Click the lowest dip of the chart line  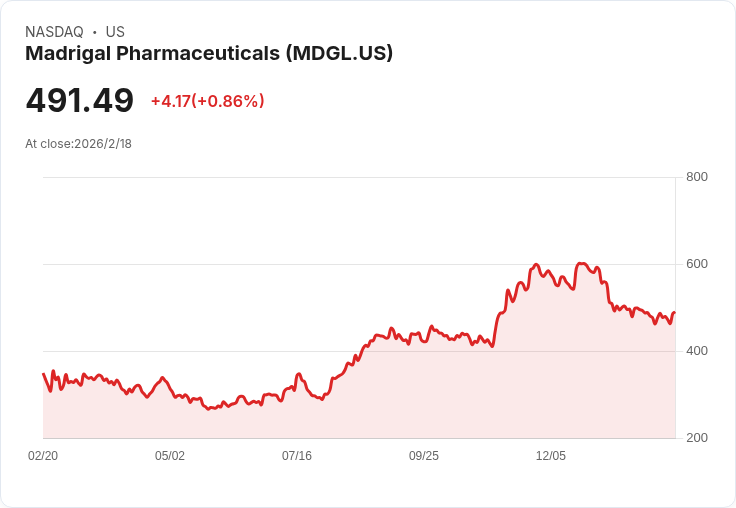[209, 408]
